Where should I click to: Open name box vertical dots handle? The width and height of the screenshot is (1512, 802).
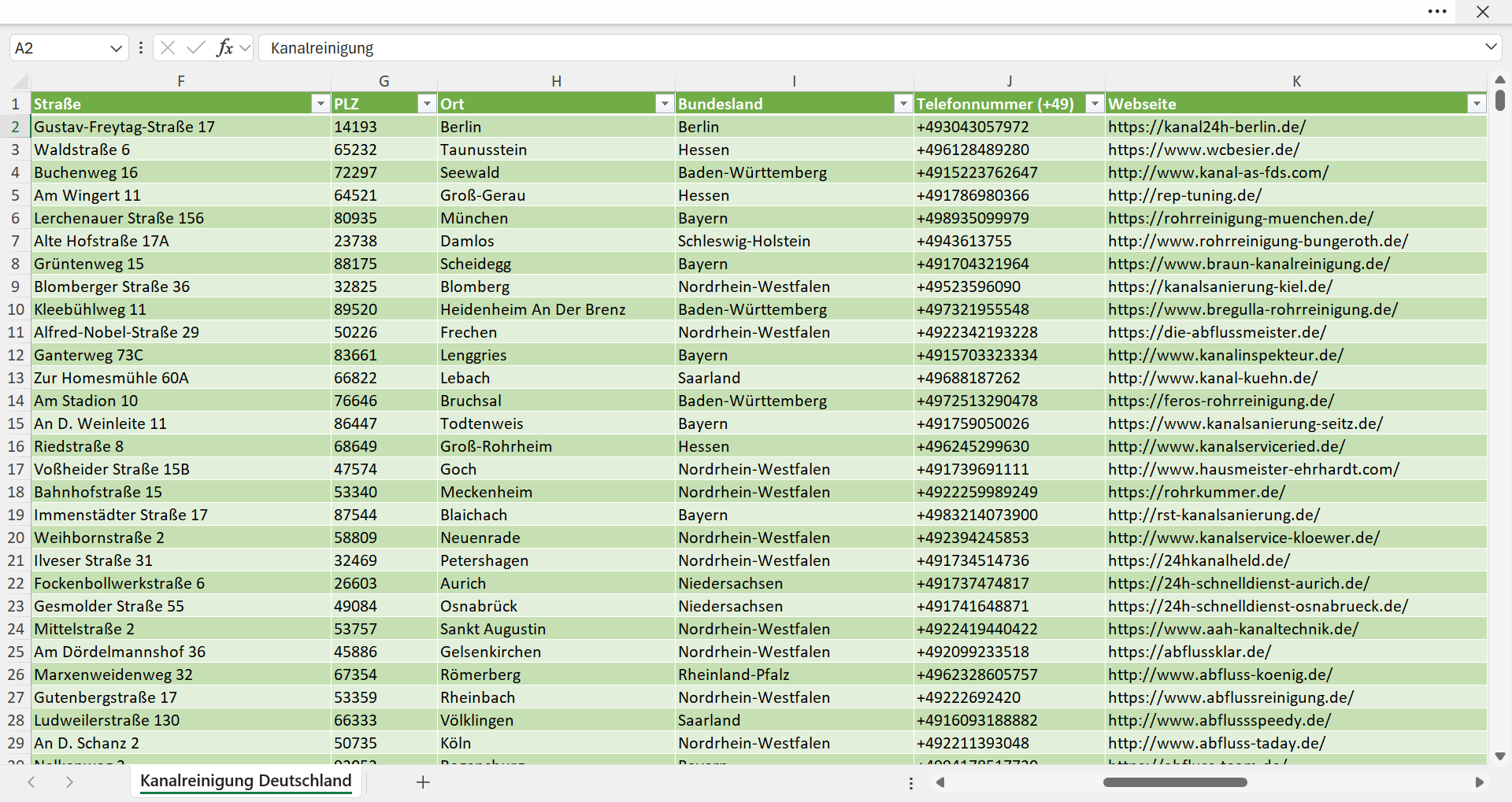tap(141, 48)
